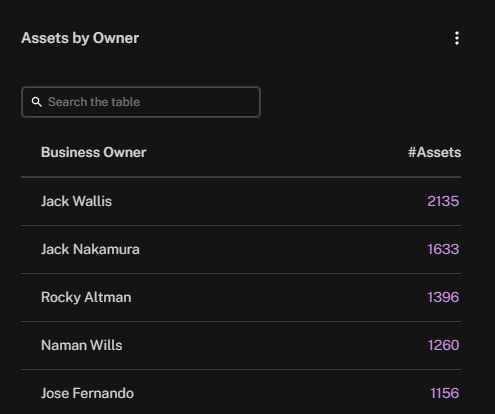Viewport: 495px width, 414px height.
Task: Select the Jack Wallis row
Action: pyautogui.click(x=241, y=201)
